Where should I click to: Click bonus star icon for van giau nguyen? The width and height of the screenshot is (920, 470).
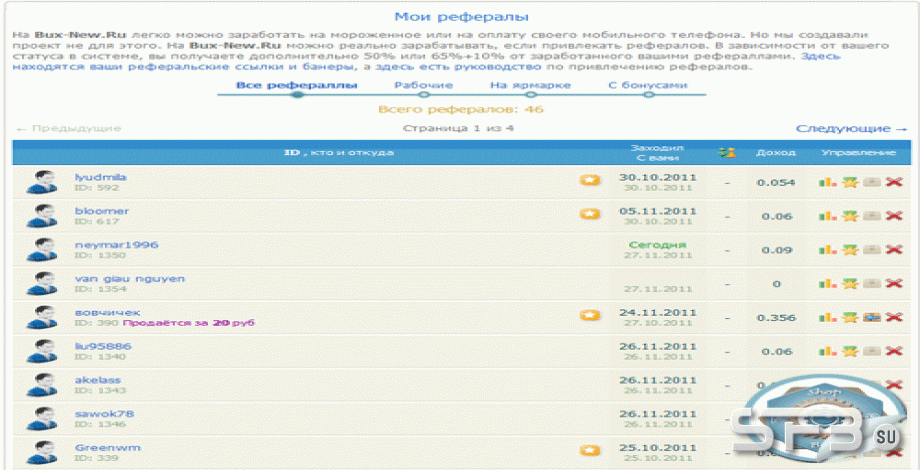coord(850,284)
